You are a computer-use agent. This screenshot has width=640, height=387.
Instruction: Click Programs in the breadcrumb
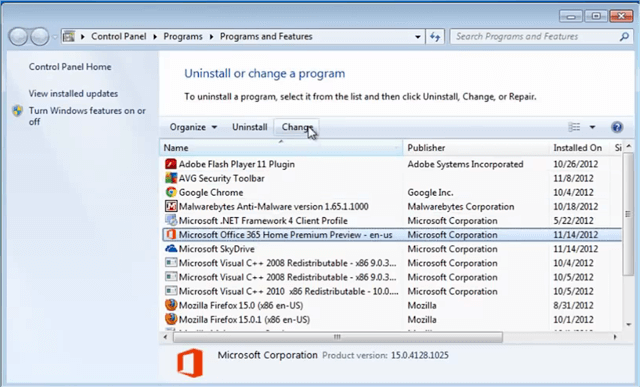[x=183, y=36]
